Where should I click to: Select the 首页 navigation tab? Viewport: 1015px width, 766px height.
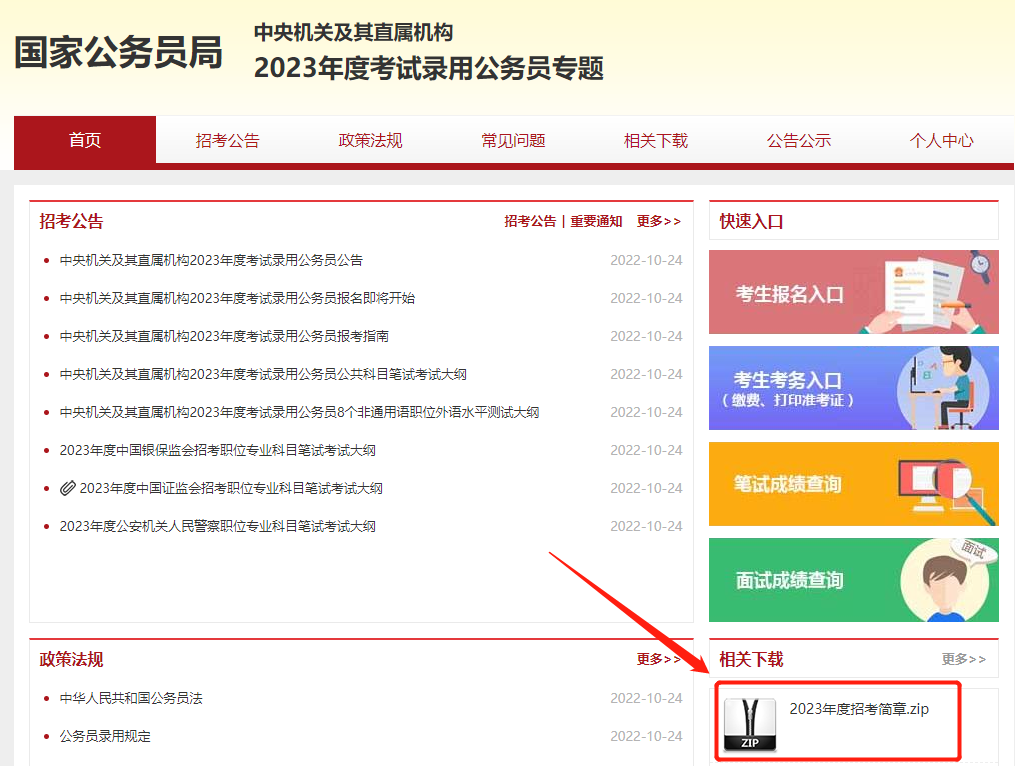[85, 140]
